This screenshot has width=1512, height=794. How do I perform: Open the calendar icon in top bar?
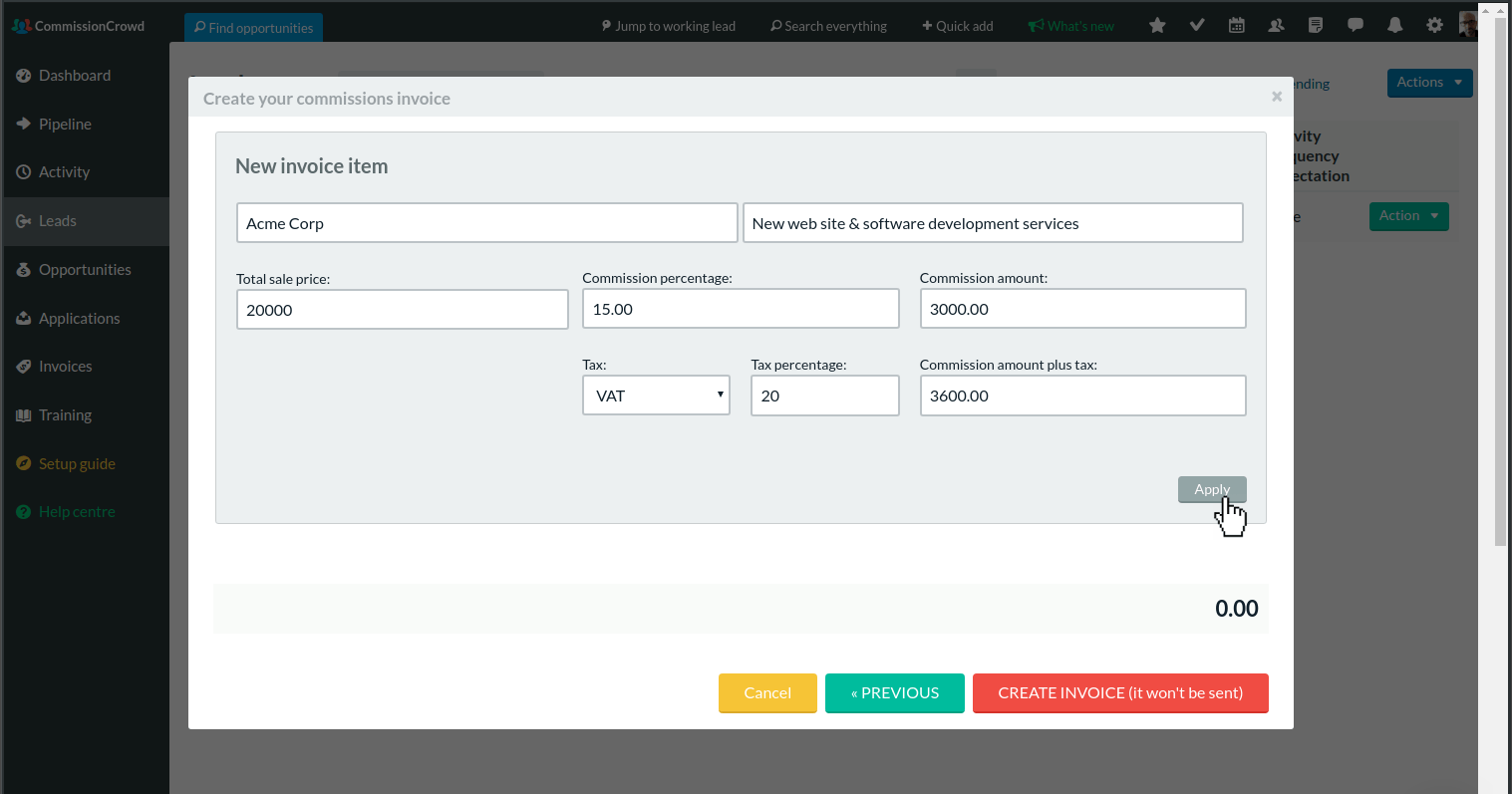click(1237, 26)
